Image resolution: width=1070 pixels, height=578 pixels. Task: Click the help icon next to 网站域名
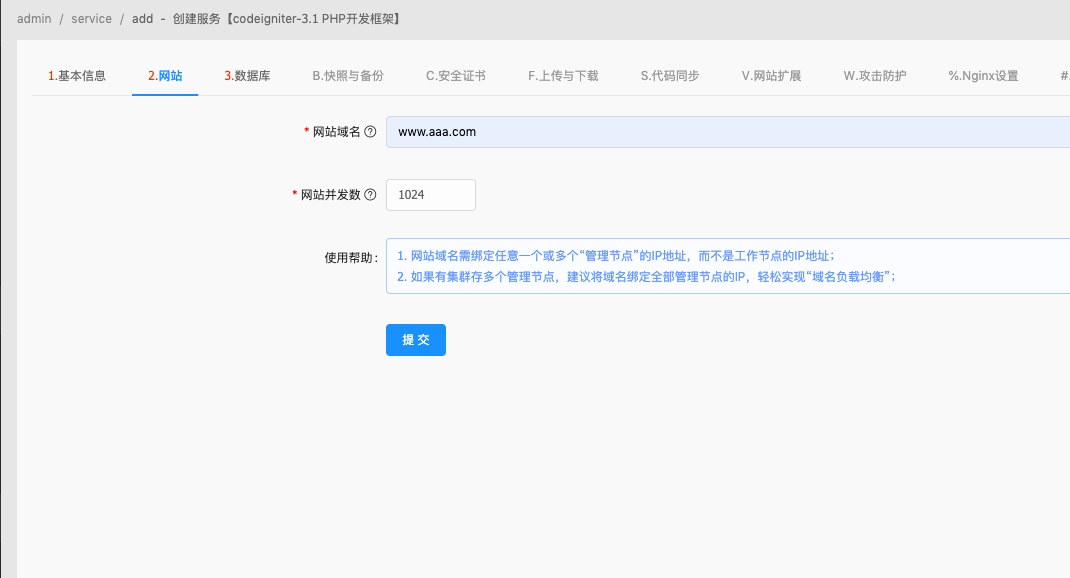click(x=370, y=132)
